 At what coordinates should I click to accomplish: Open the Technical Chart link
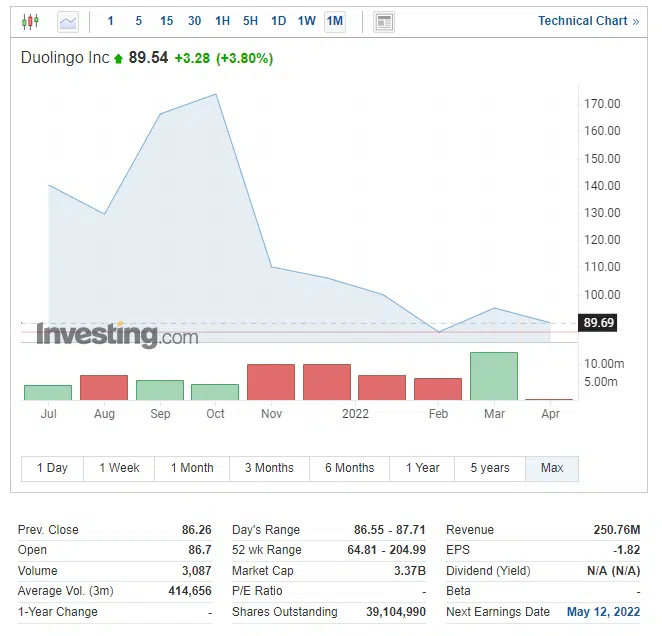[x=589, y=21]
